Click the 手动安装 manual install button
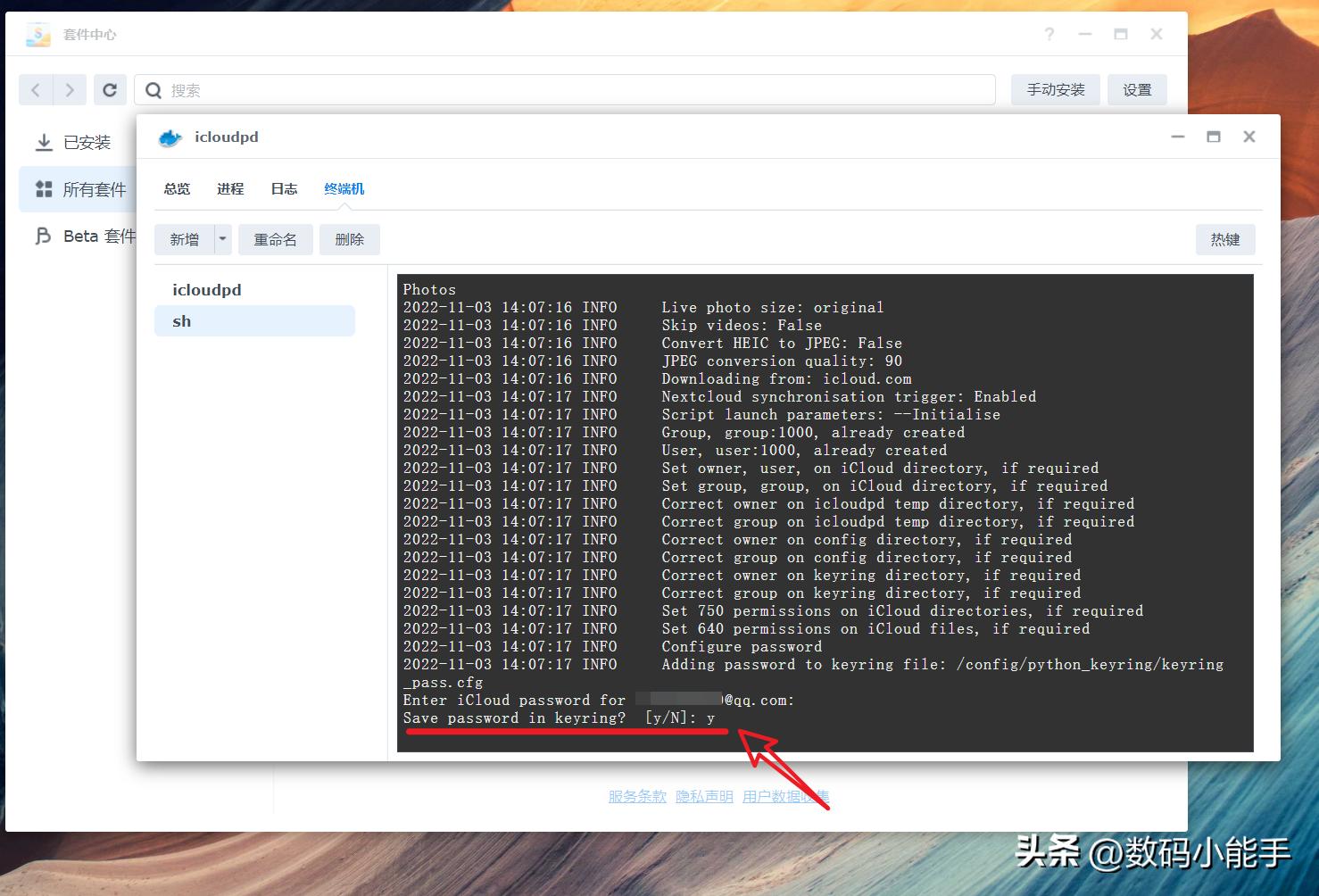The height and width of the screenshot is (896, 1319). (1055, 89)
